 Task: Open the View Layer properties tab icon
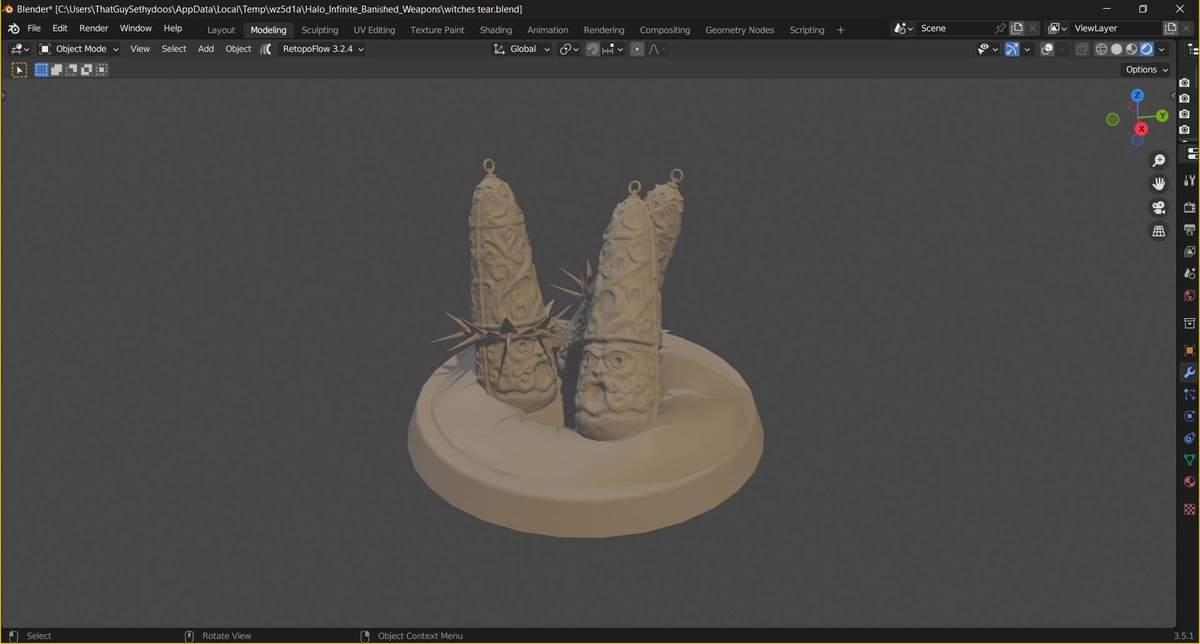tap(1190, 251)
